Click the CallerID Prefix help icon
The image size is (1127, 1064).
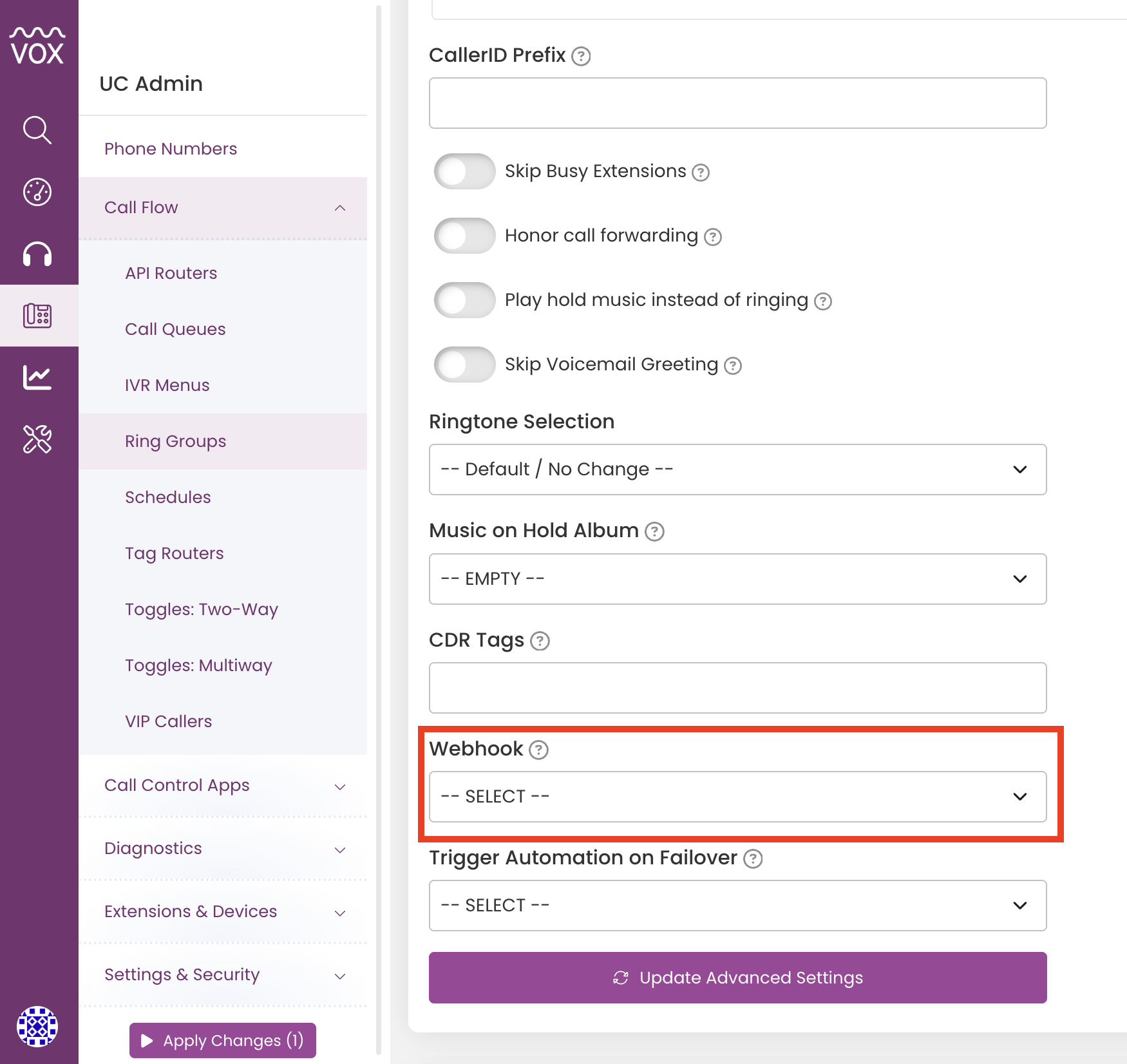581,56
